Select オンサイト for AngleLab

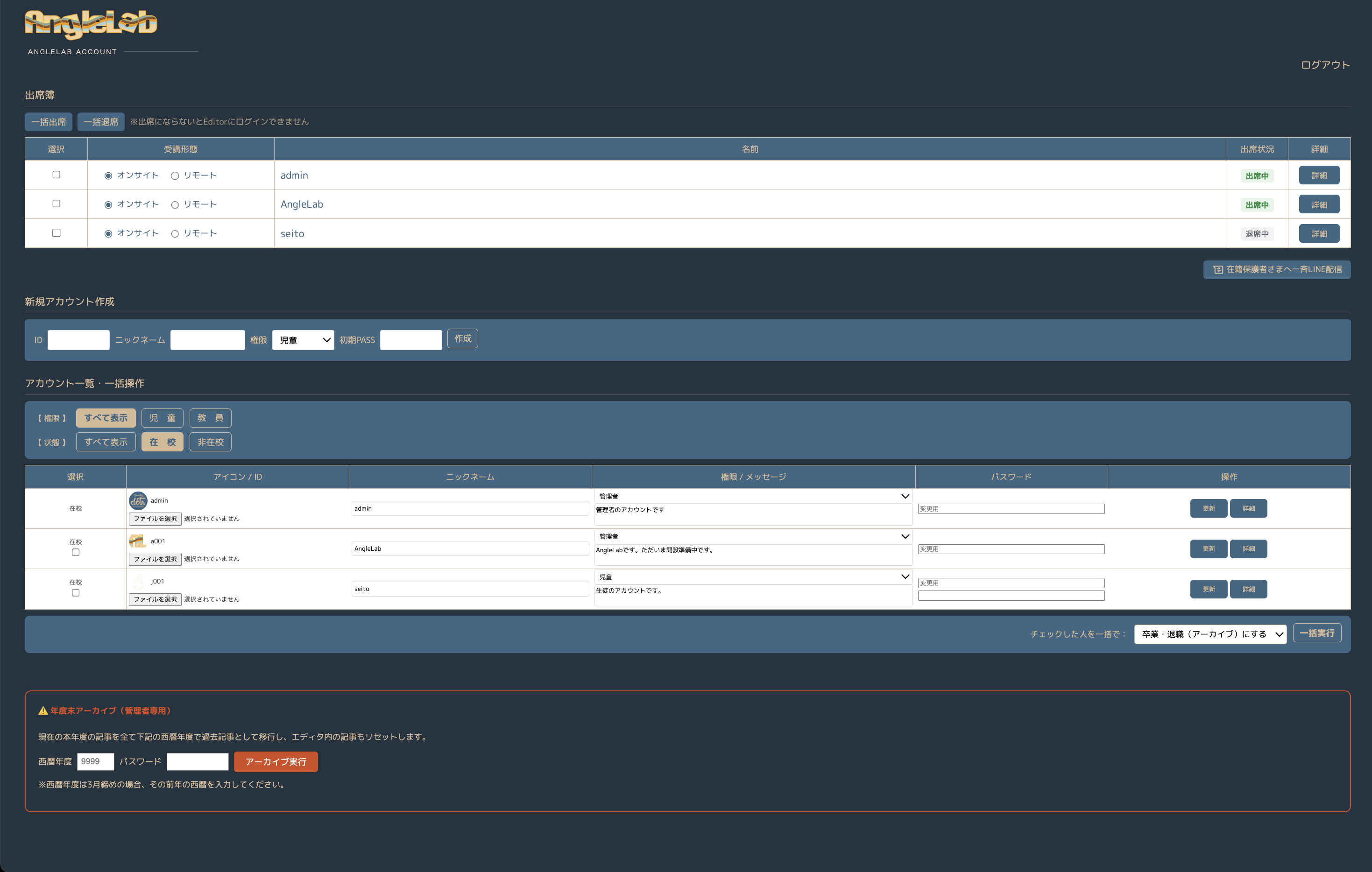tap(108, 204)
